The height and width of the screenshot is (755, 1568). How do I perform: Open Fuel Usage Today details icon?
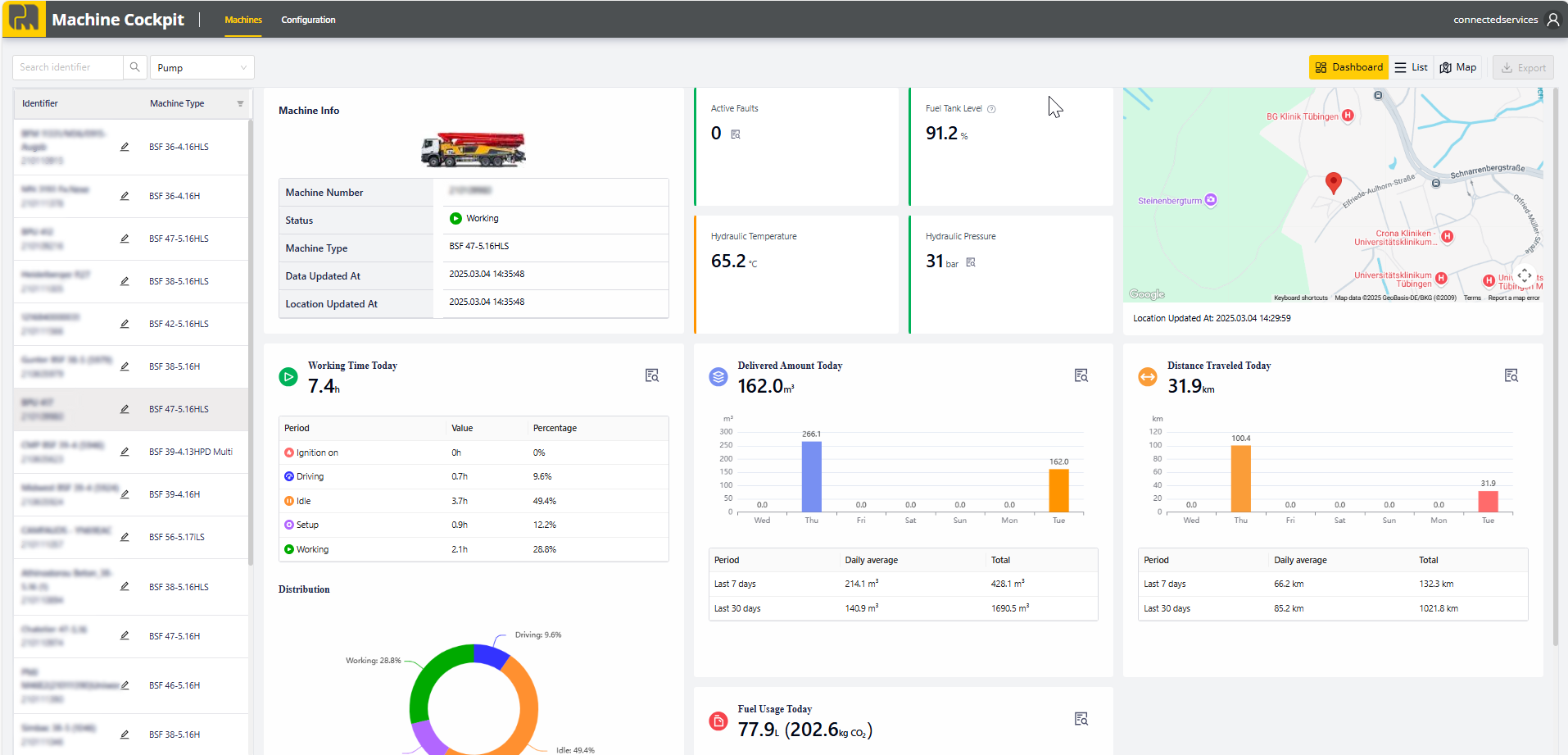click(1081, 719)
